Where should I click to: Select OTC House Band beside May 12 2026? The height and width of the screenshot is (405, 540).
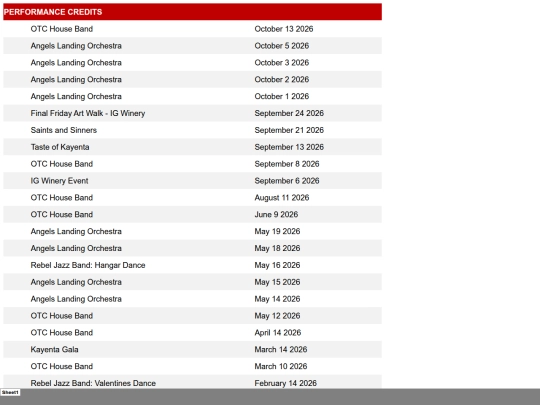(62, 316)
